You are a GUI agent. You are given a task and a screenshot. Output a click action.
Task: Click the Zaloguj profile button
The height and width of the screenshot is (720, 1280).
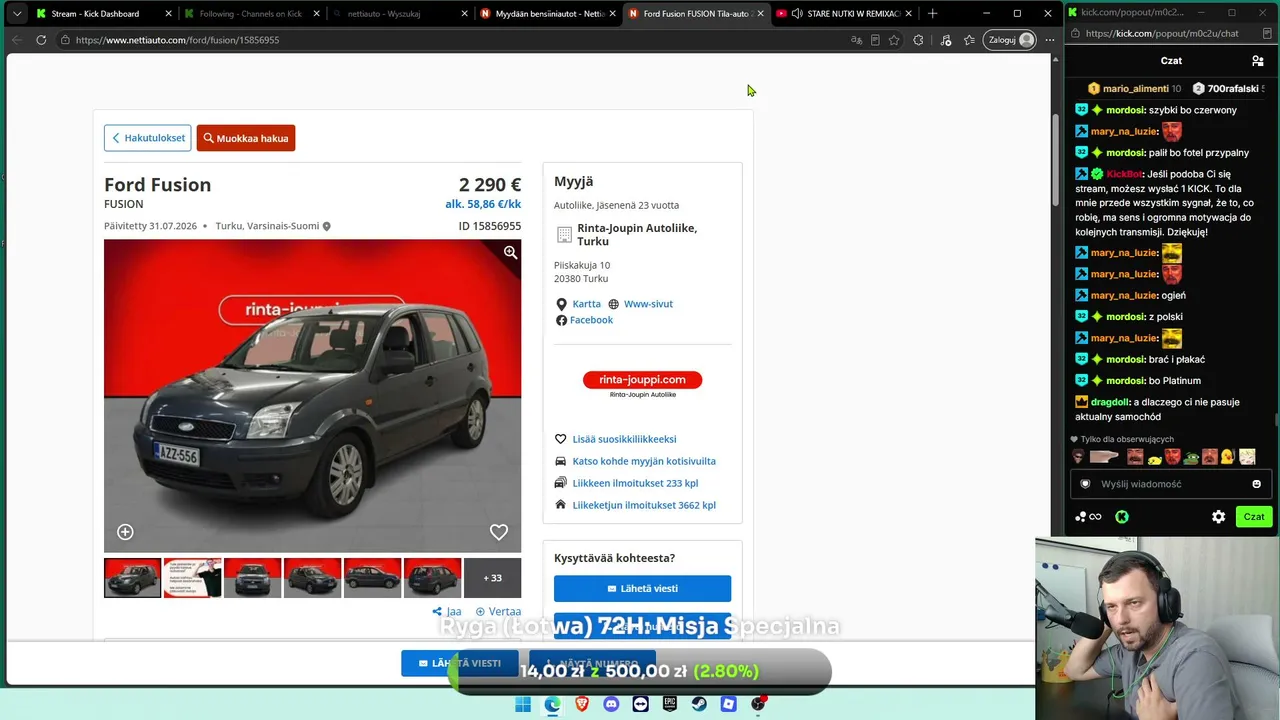pyautogui.click(x=1010, y=40)
